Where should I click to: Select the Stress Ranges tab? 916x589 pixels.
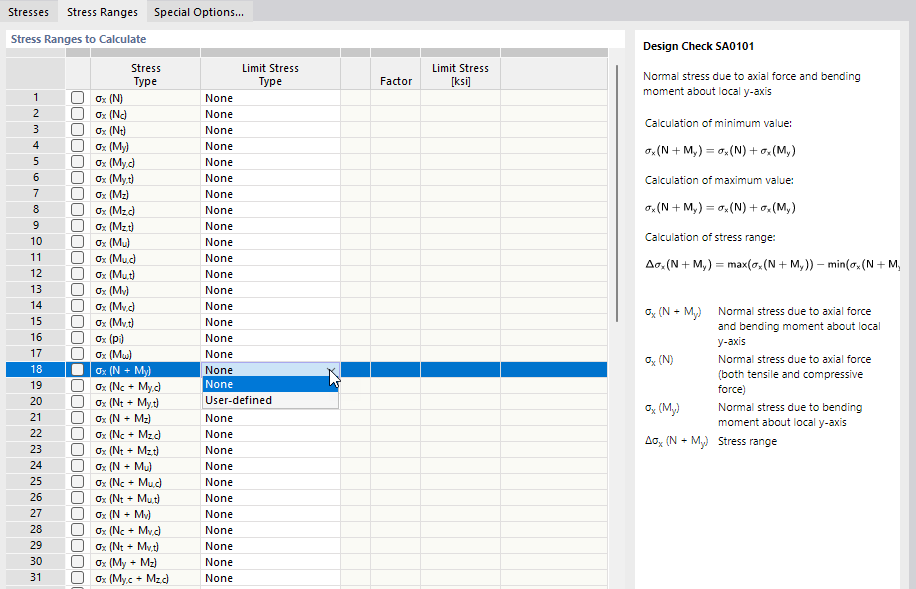[x=101, y=13]
